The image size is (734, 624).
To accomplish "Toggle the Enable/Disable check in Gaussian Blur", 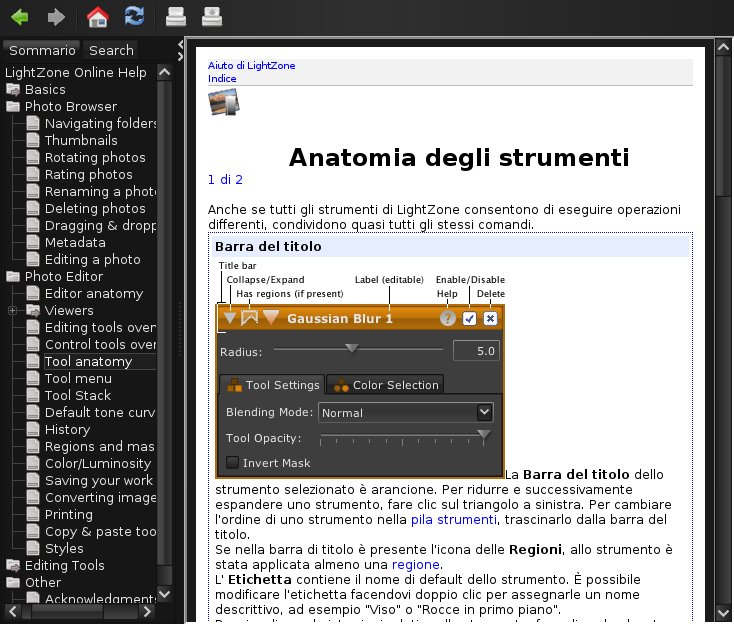I will pyautogui.click(x=469, y=318).
